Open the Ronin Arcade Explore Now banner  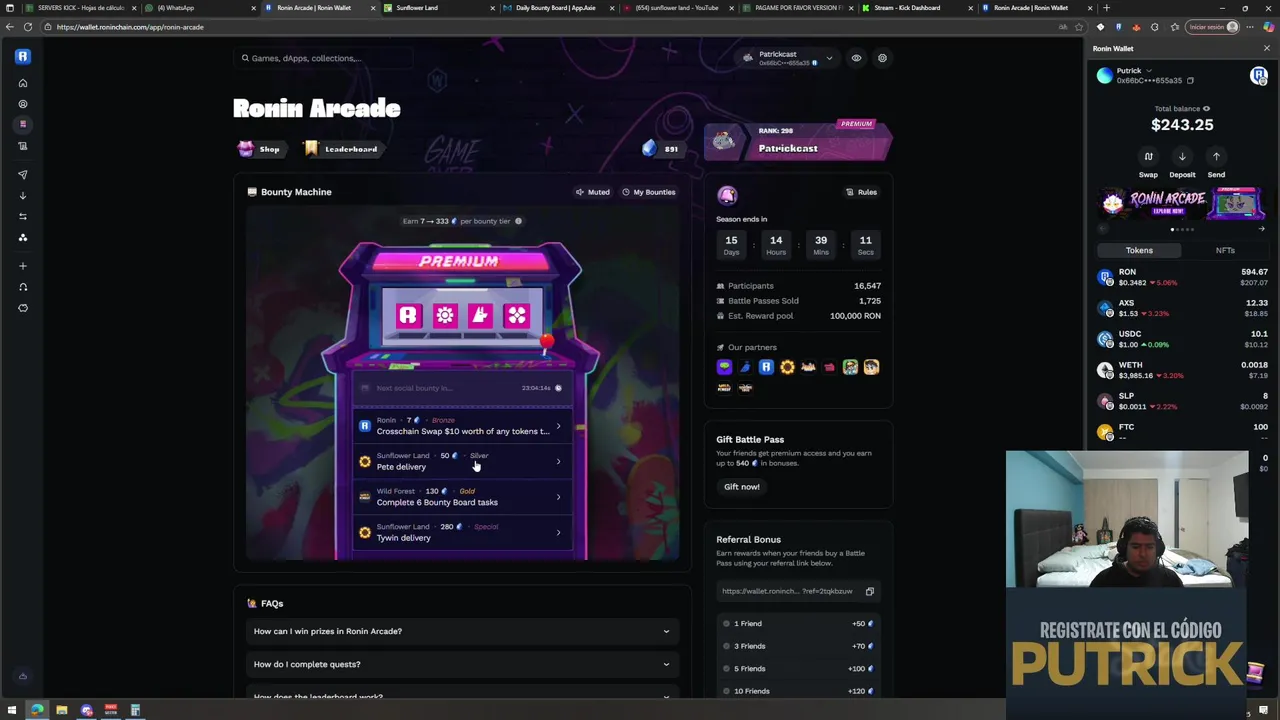[1182, 204]
